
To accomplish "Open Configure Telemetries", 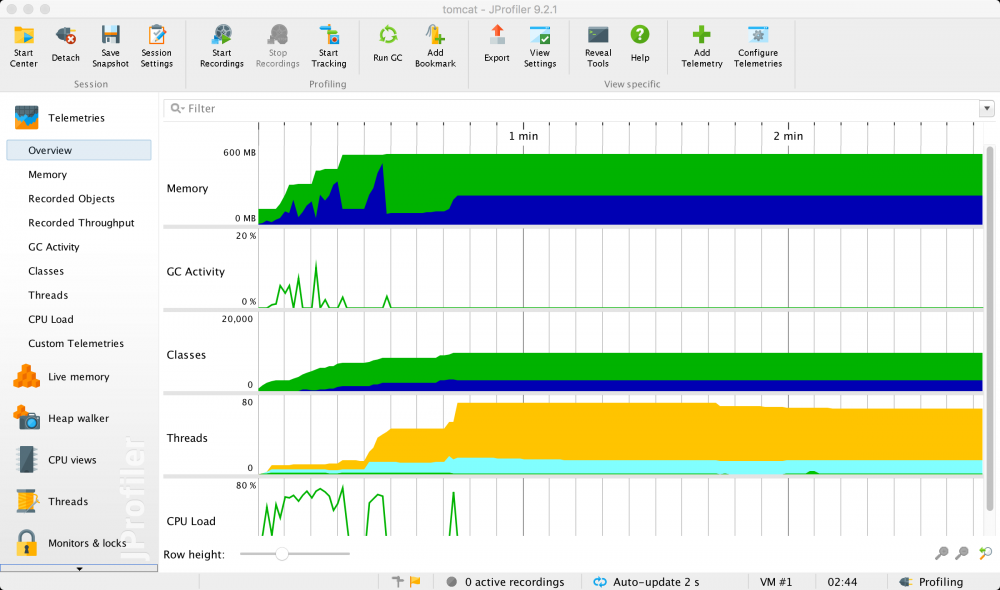I will pyautogui.click(x=758, y=46).
